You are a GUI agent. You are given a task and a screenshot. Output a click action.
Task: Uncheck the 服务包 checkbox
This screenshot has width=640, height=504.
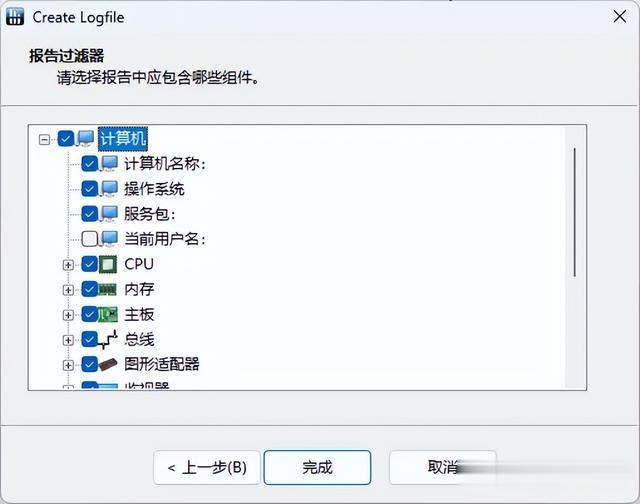point(89,214)
